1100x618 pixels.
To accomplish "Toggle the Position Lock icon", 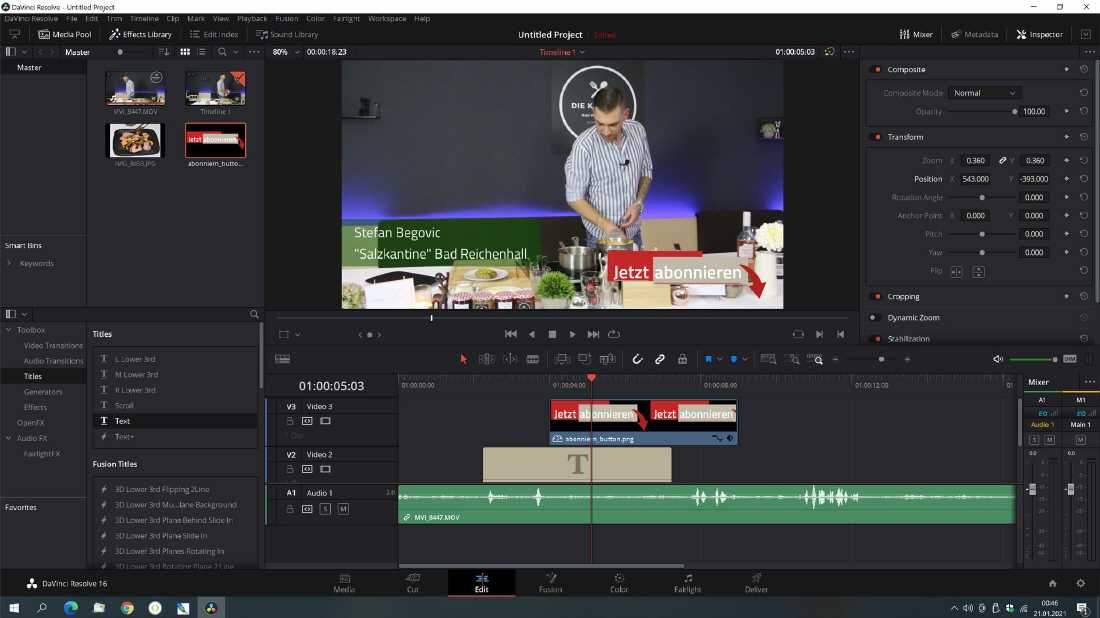I will pos(682,359).
